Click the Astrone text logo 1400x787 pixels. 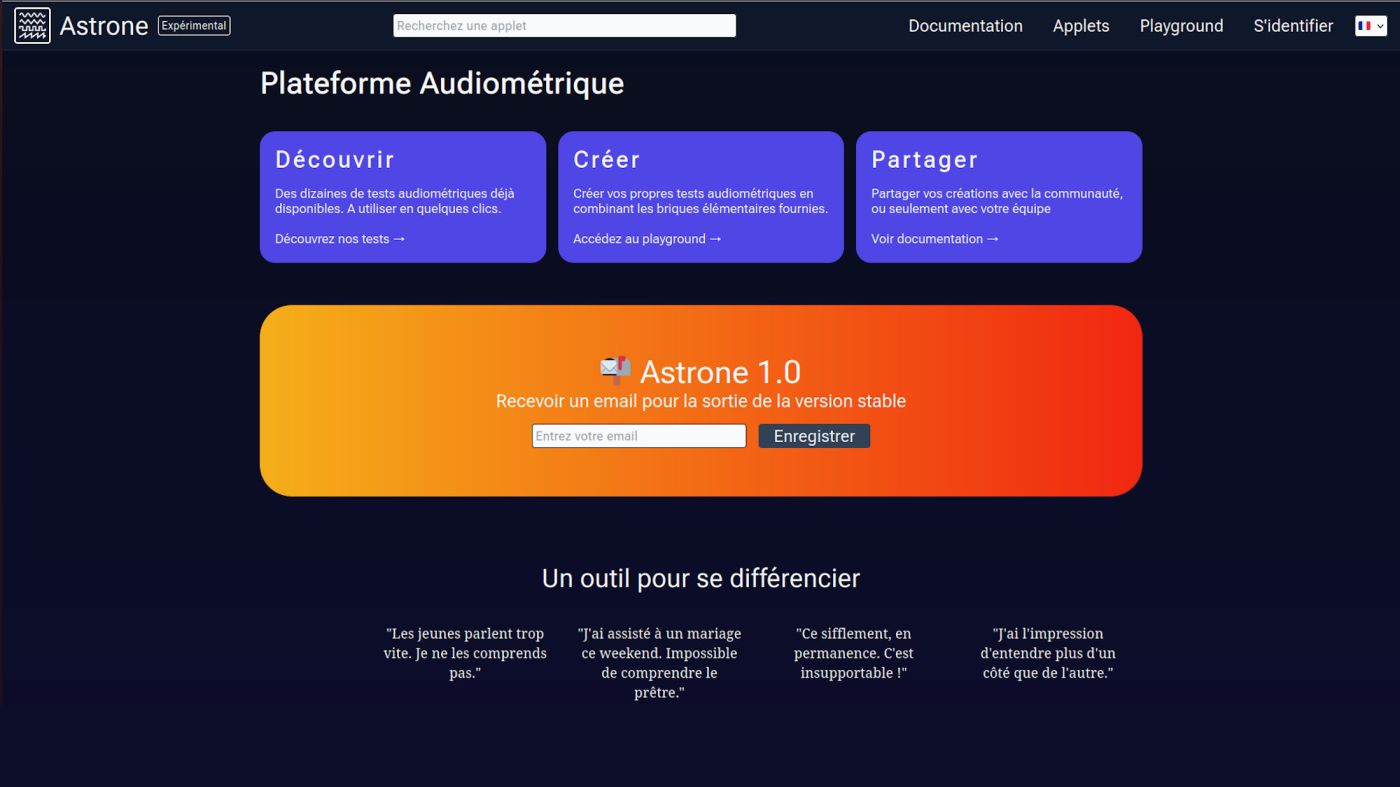click(103, 25)
